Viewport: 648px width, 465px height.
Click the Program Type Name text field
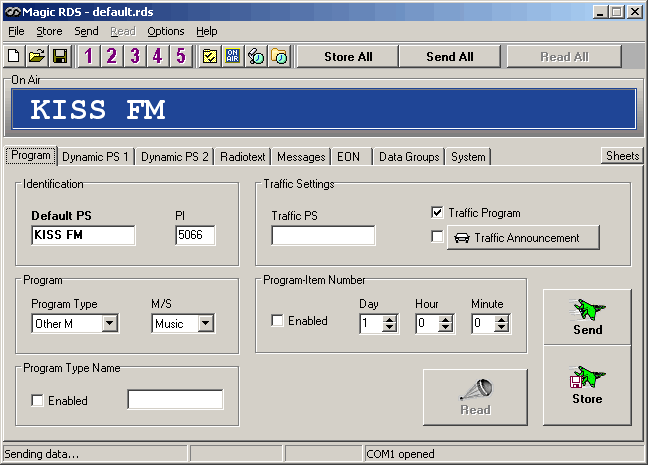tap(175, 399)
